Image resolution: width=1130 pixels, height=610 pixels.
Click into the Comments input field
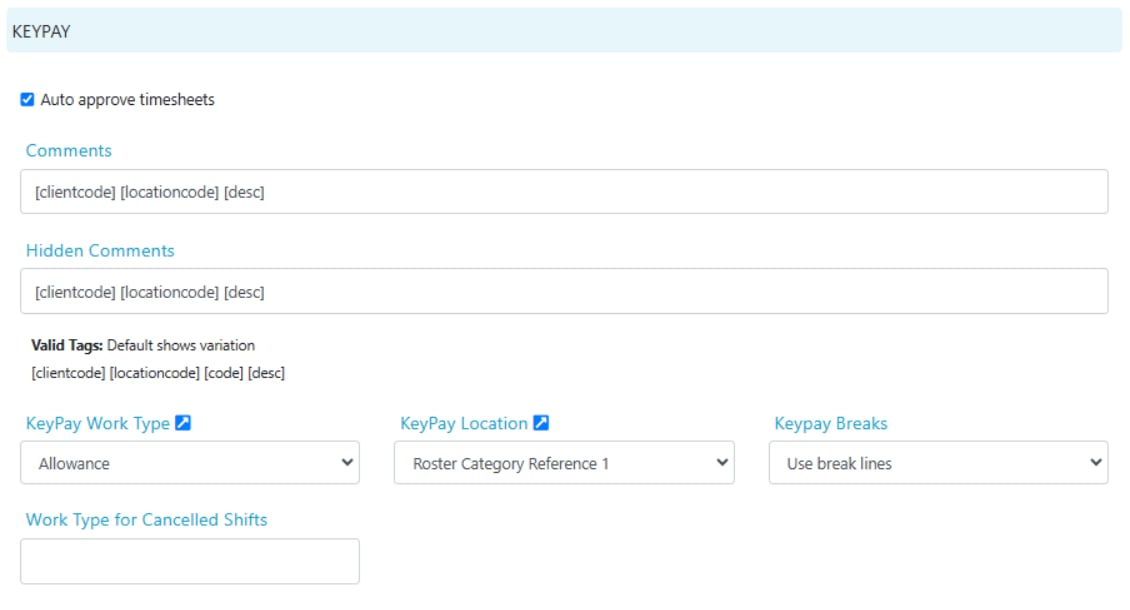click(564, 192)
